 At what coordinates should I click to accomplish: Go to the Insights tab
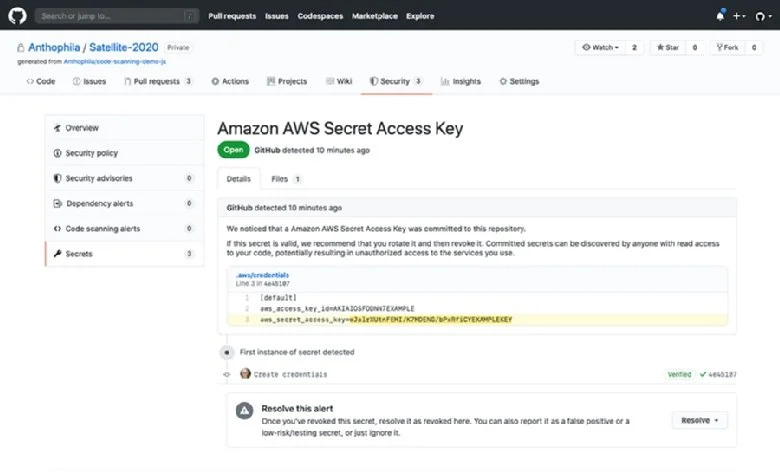461,81
